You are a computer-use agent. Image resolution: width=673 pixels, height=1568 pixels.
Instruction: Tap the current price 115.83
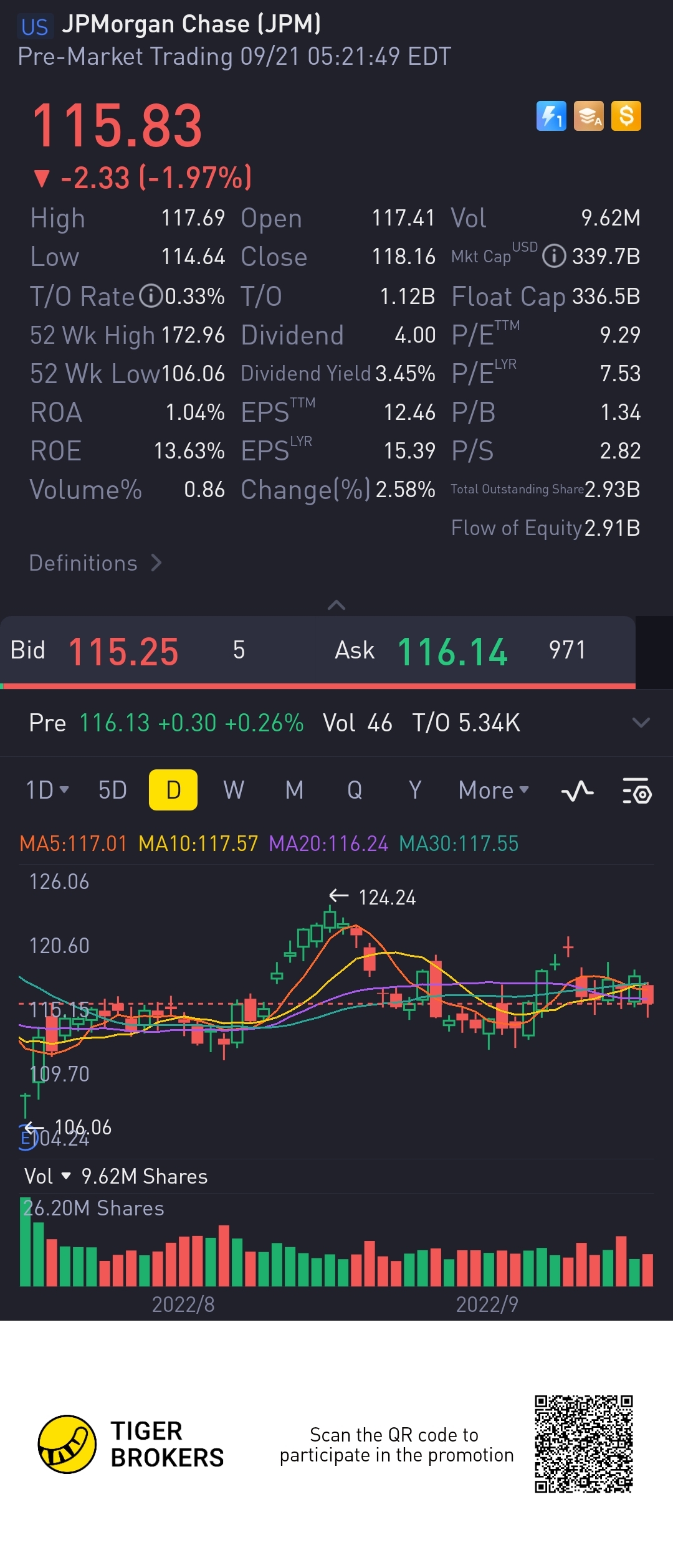coord(117,126)
